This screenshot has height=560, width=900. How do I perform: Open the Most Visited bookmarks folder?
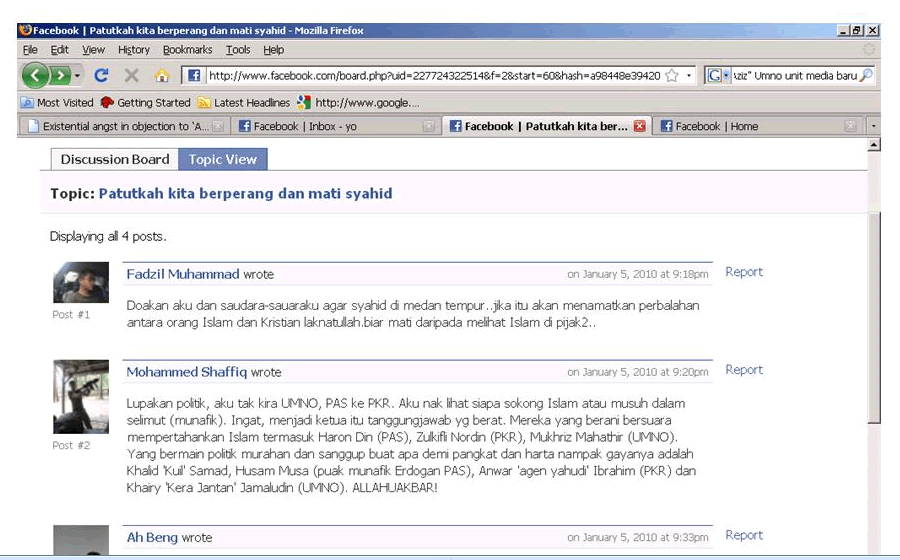click(57, 103)
